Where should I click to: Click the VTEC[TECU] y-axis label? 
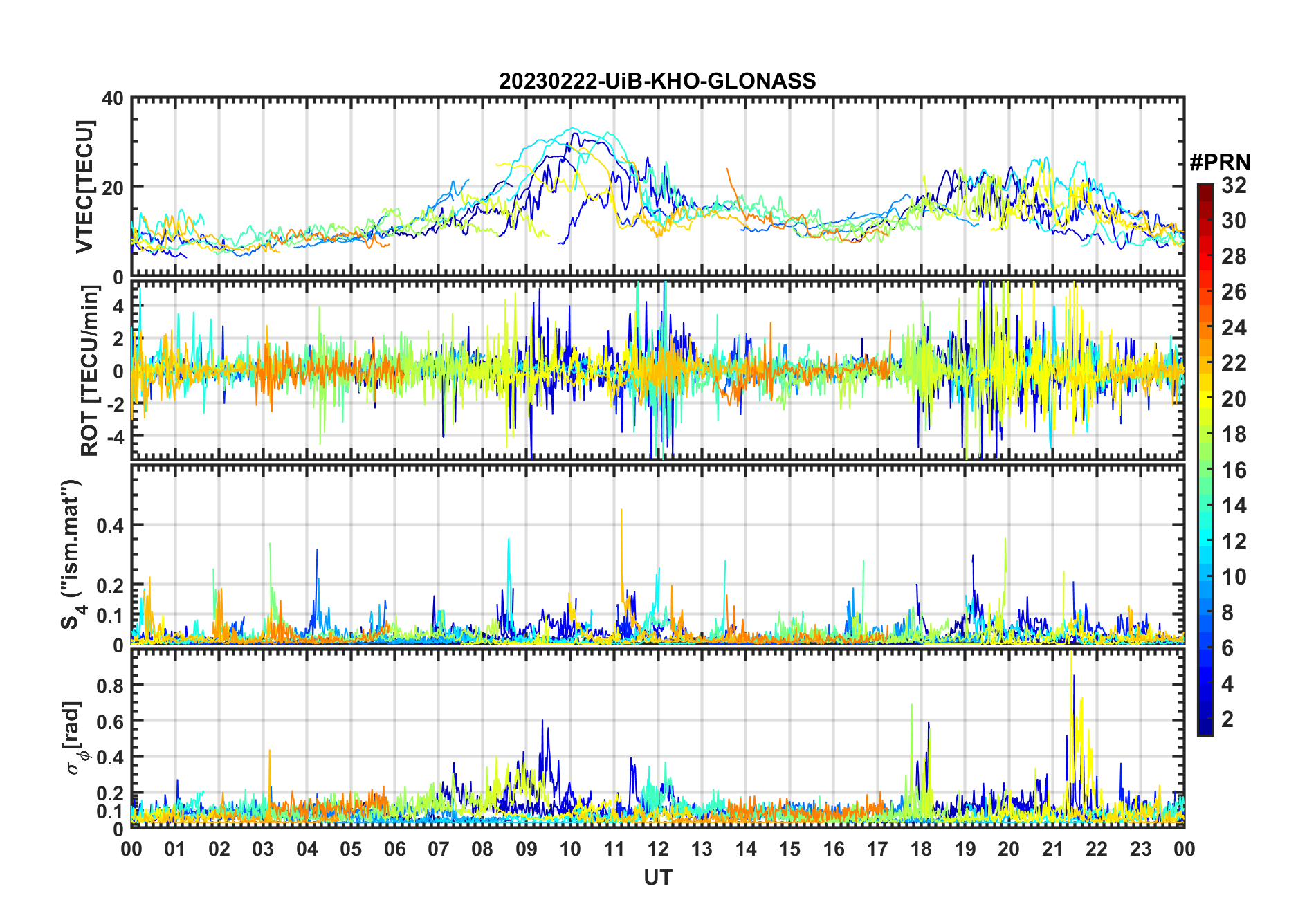pos(84,187)
